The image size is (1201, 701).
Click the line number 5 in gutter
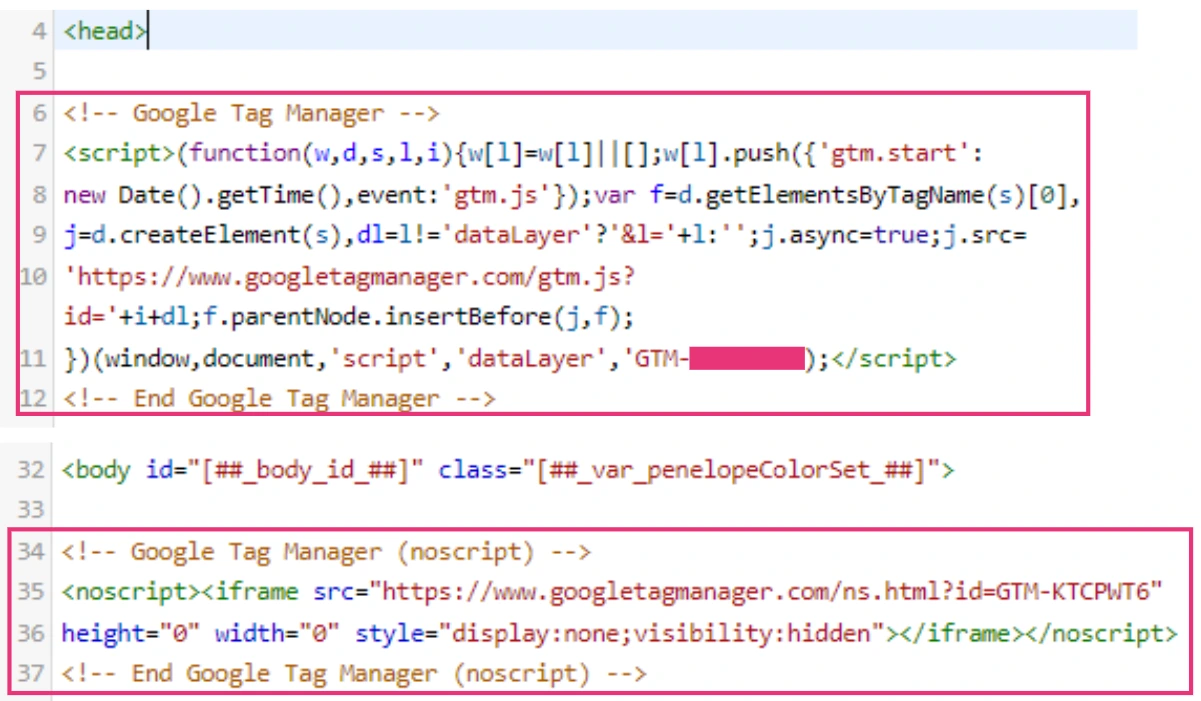(39, 72)
